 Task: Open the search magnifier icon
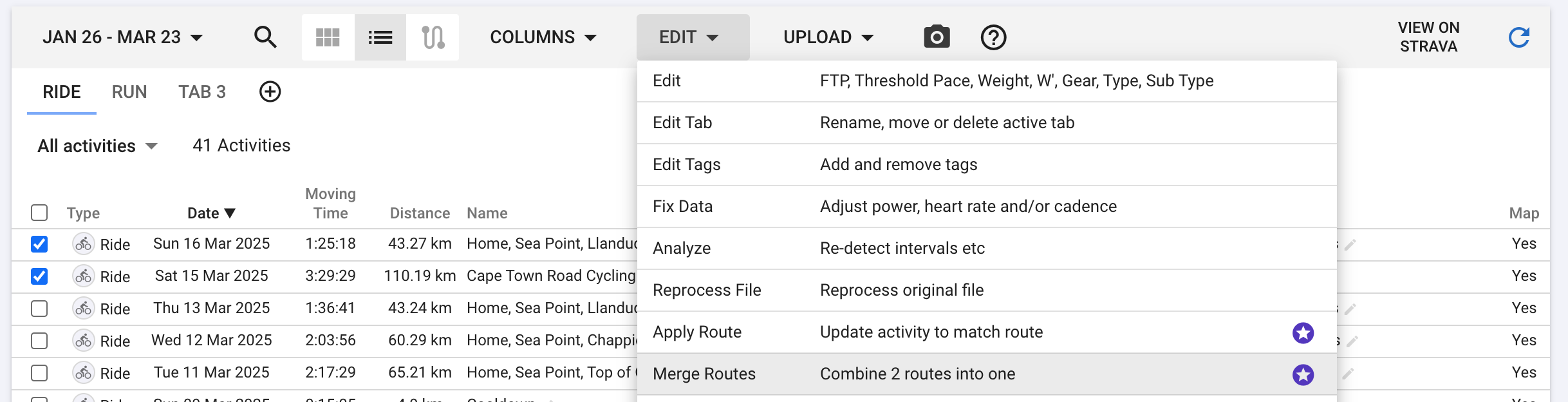(265, 37)
